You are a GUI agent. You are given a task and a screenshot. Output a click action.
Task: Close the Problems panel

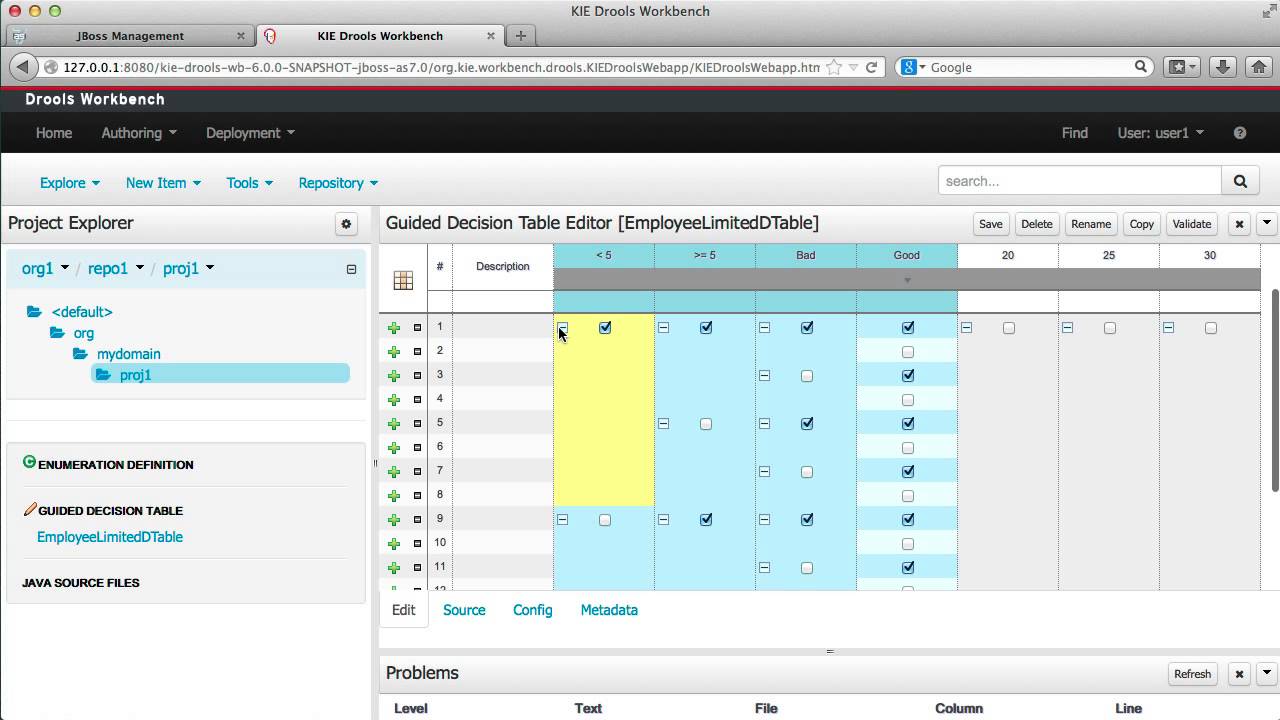(x=1239, y=674)
